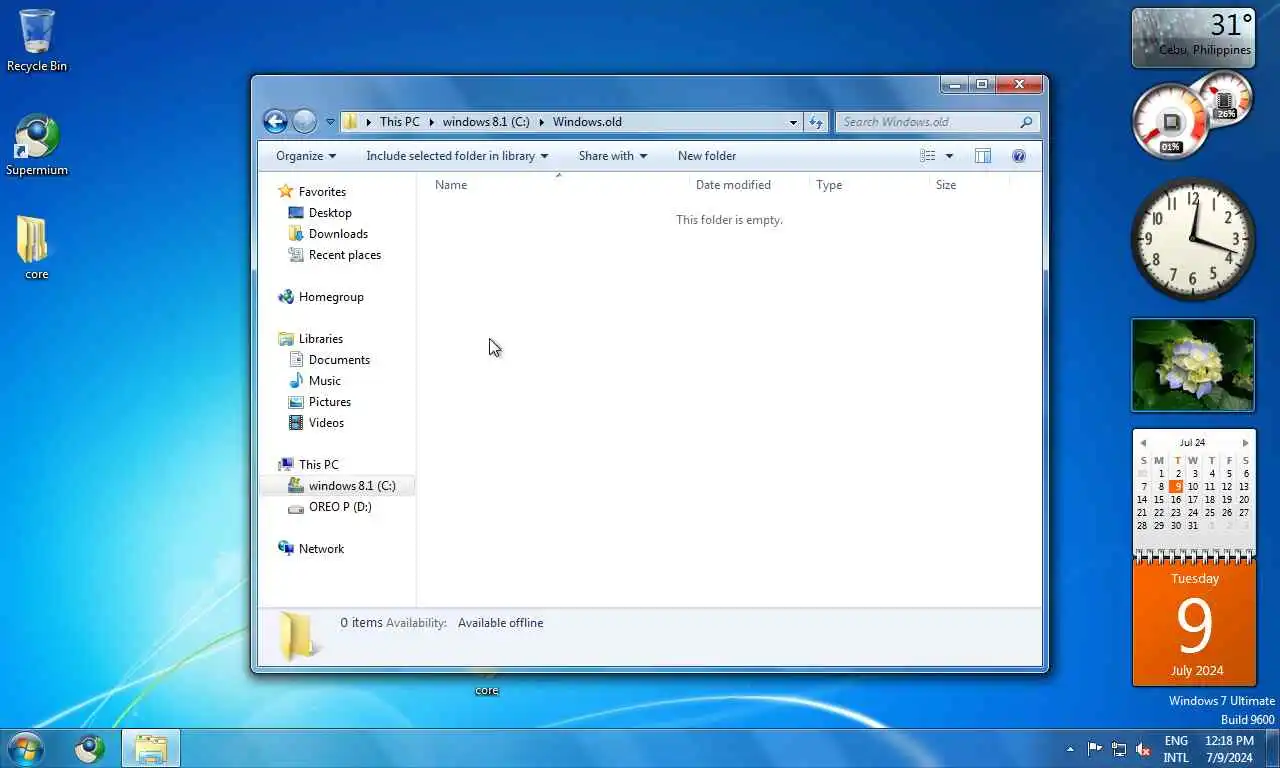The height and width of the screenshot is (768, 1280).
Task: Go to previous month in calendar gadget
Action: click(1143, 443)
